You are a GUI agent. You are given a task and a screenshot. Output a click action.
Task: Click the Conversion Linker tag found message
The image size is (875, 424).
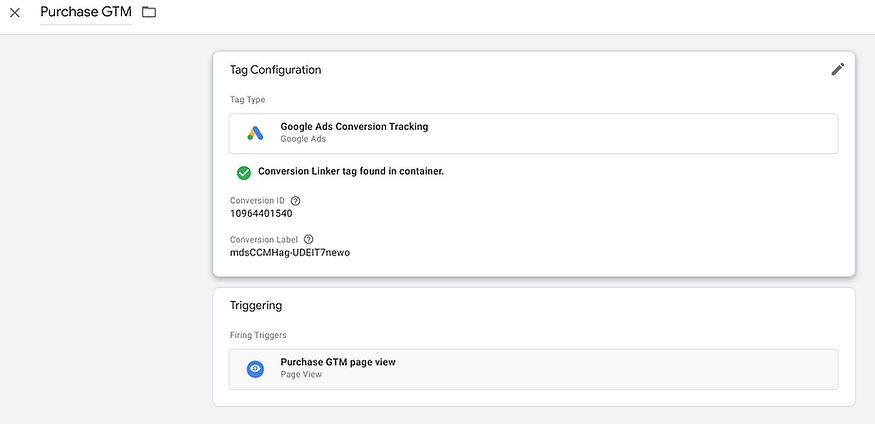[x=351, y=171]
